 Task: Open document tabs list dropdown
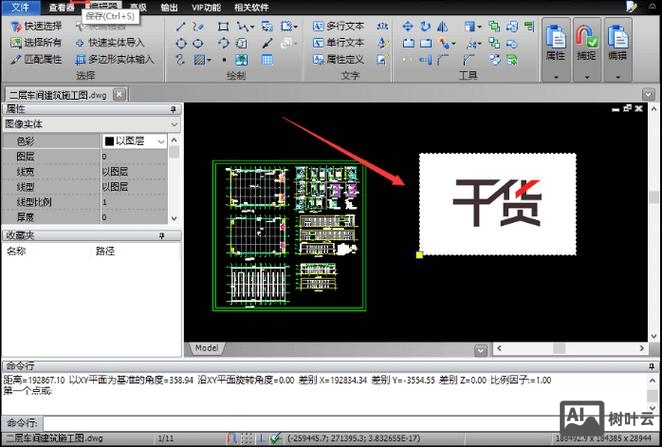tap(648, 94)
